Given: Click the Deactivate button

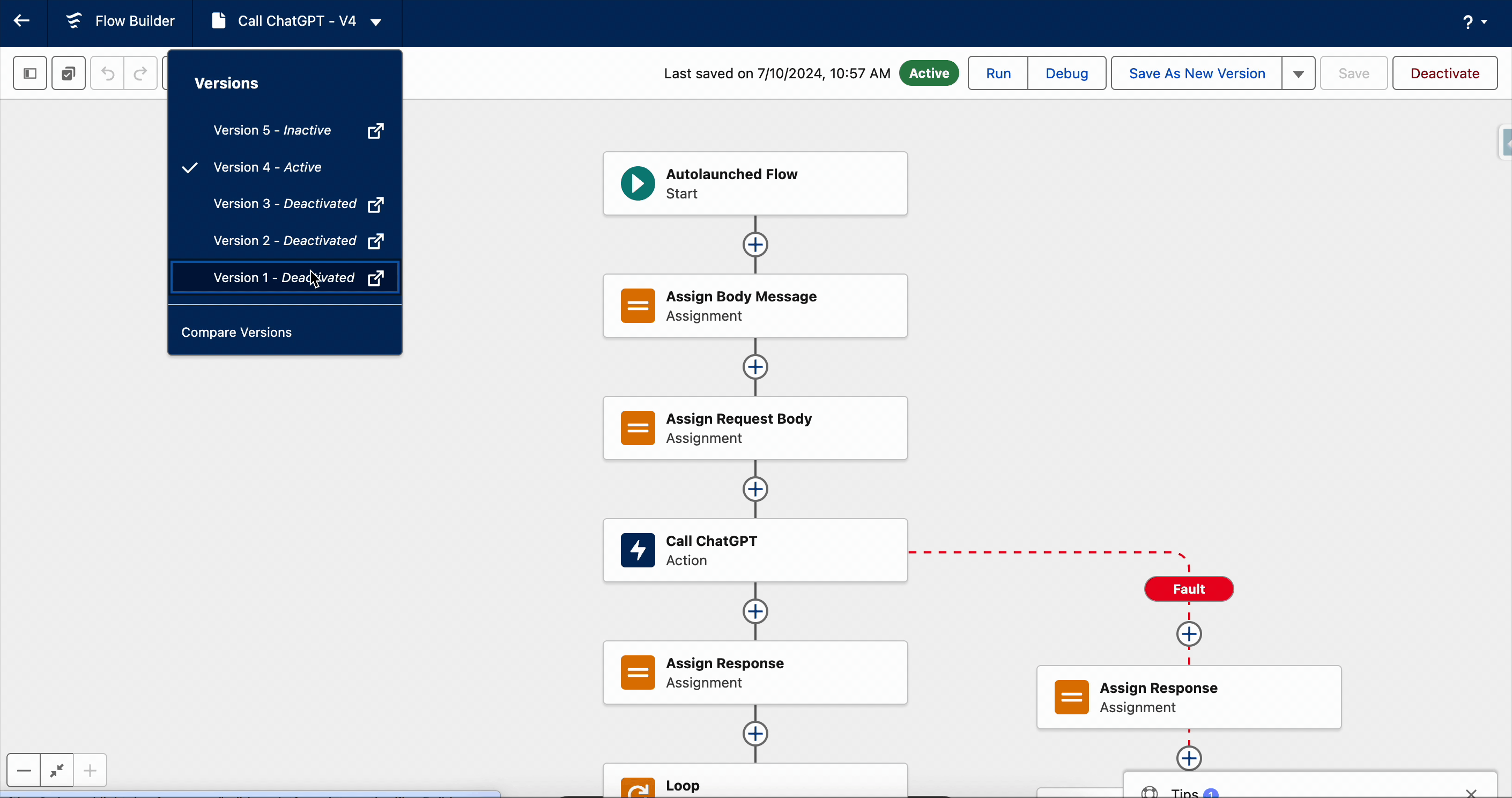Looking at the screenshot, I should pyautogui.click(x=1444, y=73).
